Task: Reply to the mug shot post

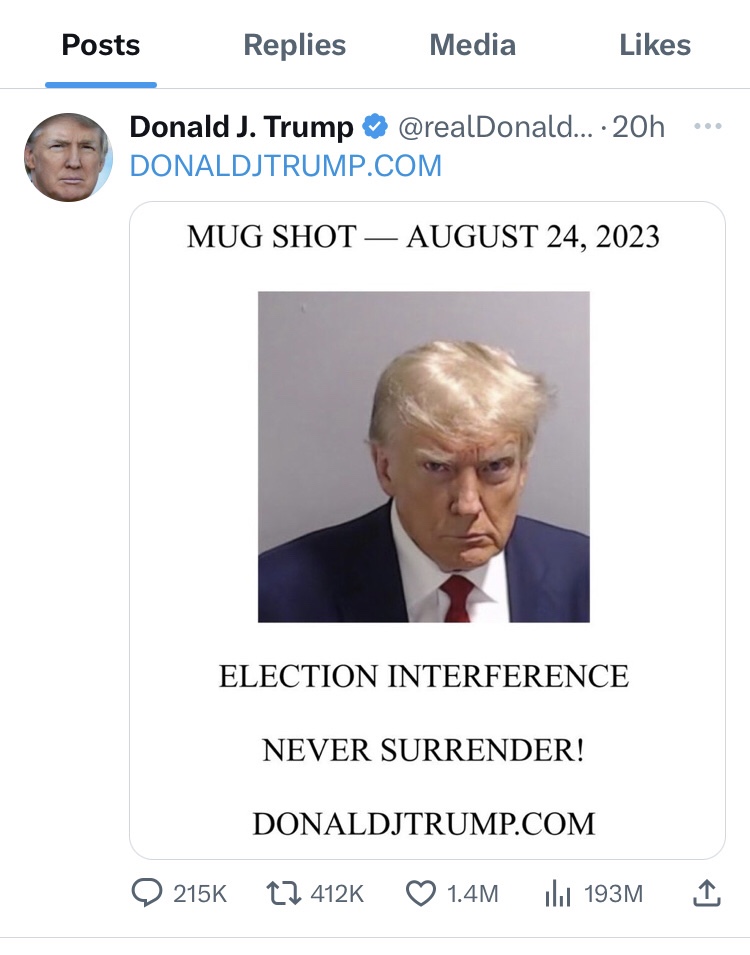Action: [x=147, y=893]
